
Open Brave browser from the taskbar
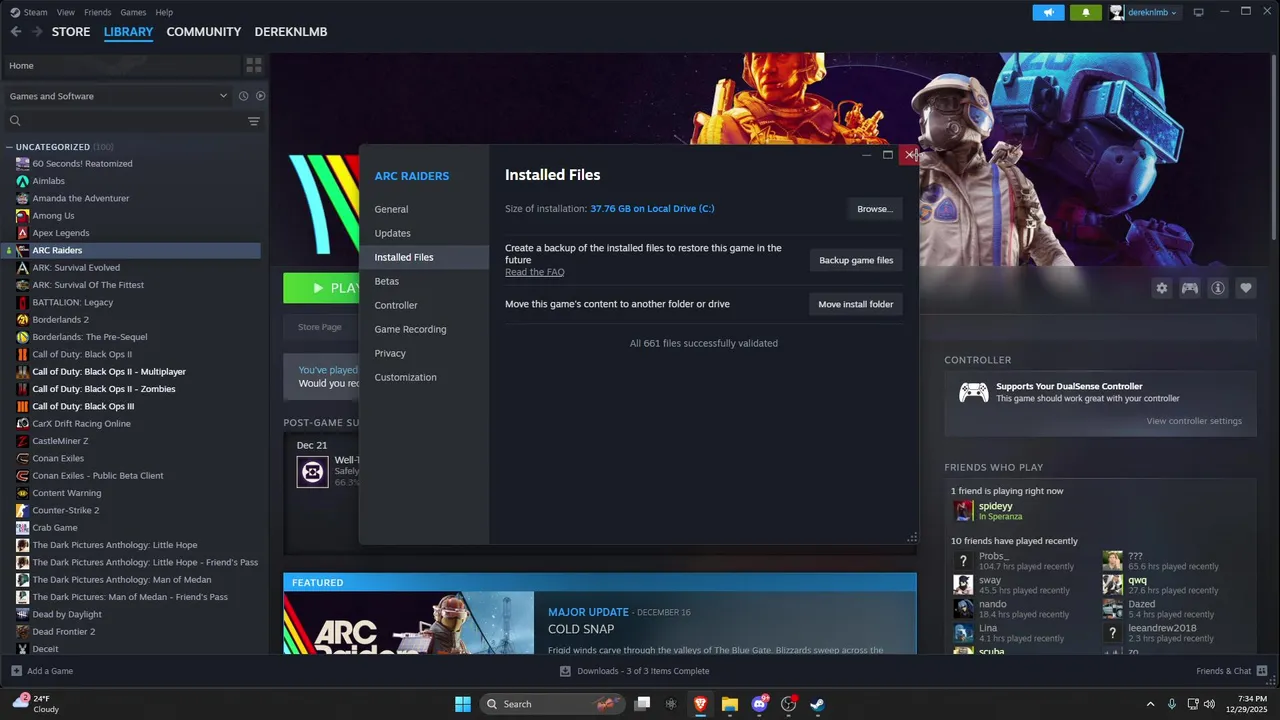tap(701, 704)
